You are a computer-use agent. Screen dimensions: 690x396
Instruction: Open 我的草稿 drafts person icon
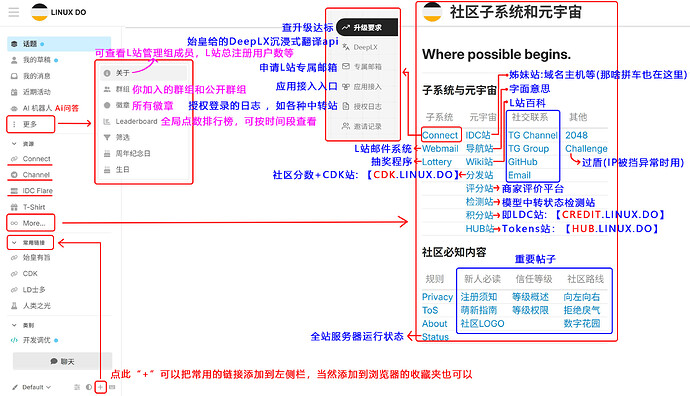point(14,60)
